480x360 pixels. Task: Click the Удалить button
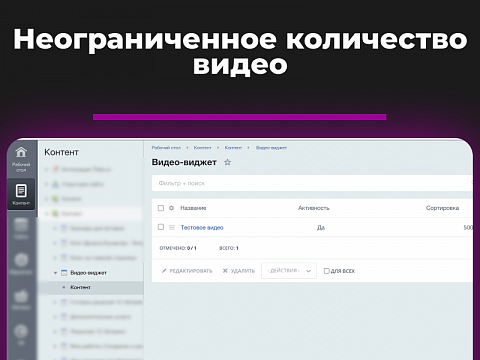(239, 271)
